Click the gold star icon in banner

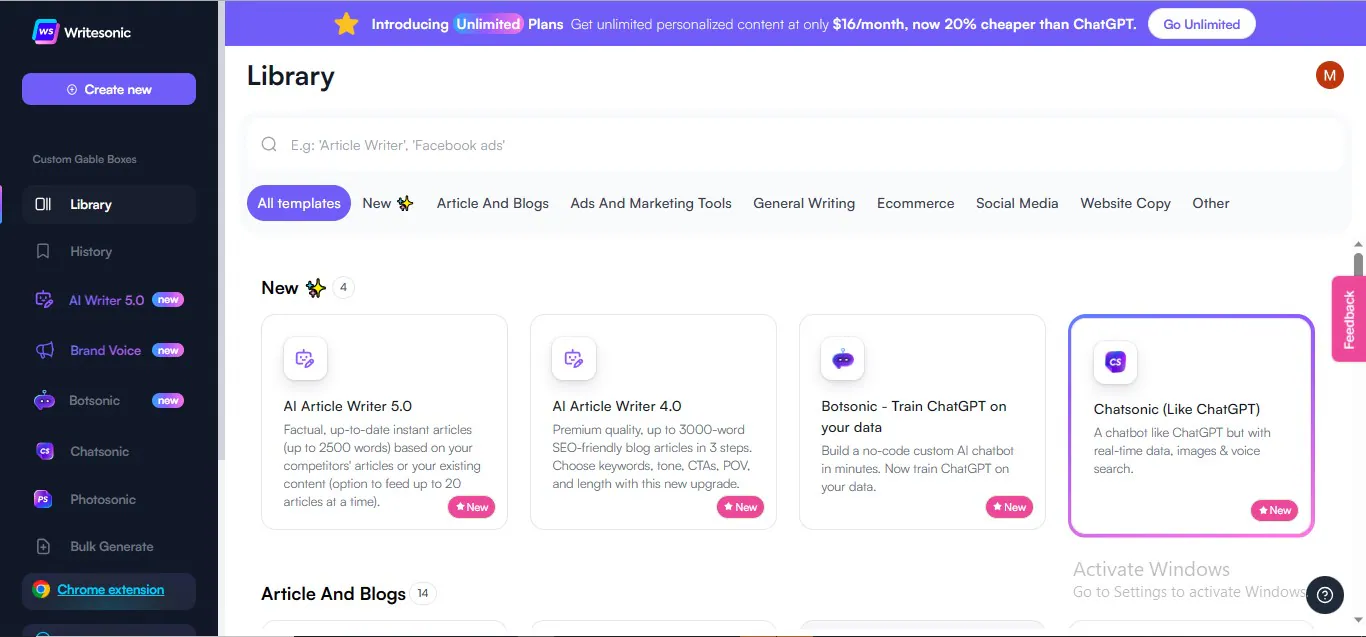[x=346, y=24]
